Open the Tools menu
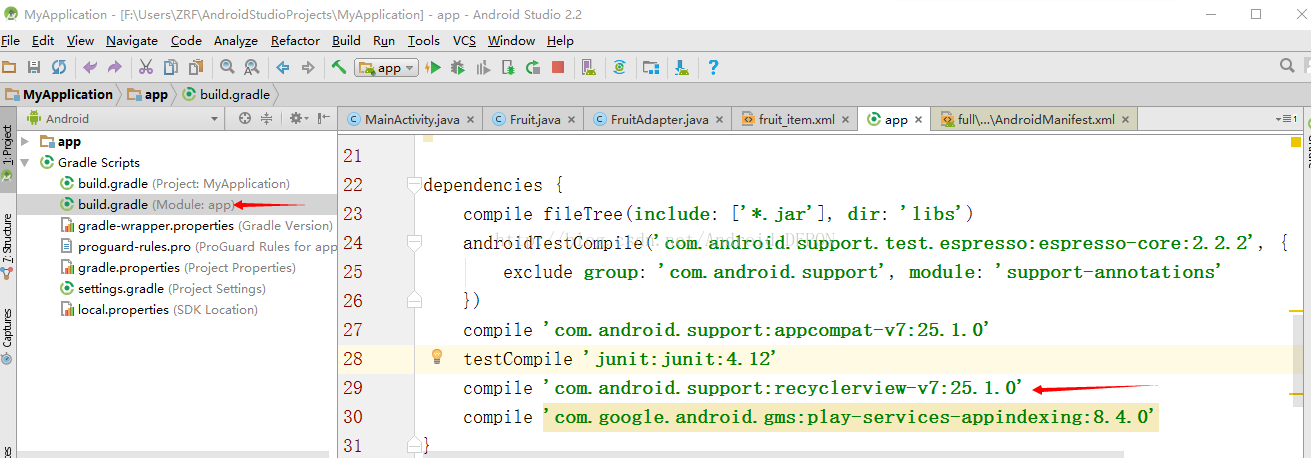Screen dimensions: 1311x458 [424, 41]
